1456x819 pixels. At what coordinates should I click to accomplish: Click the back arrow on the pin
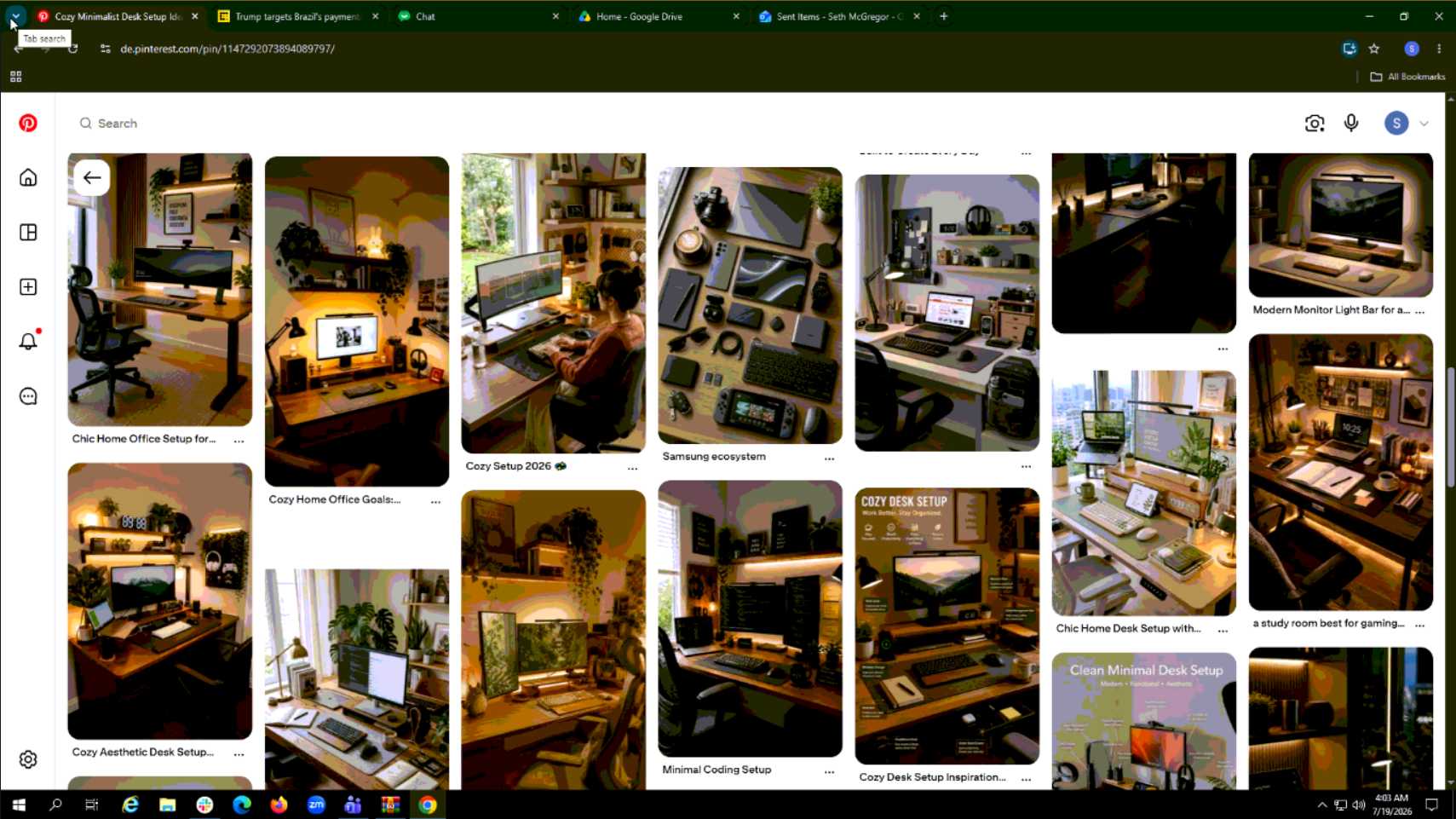pyautogui.click(x=92, y=178)
